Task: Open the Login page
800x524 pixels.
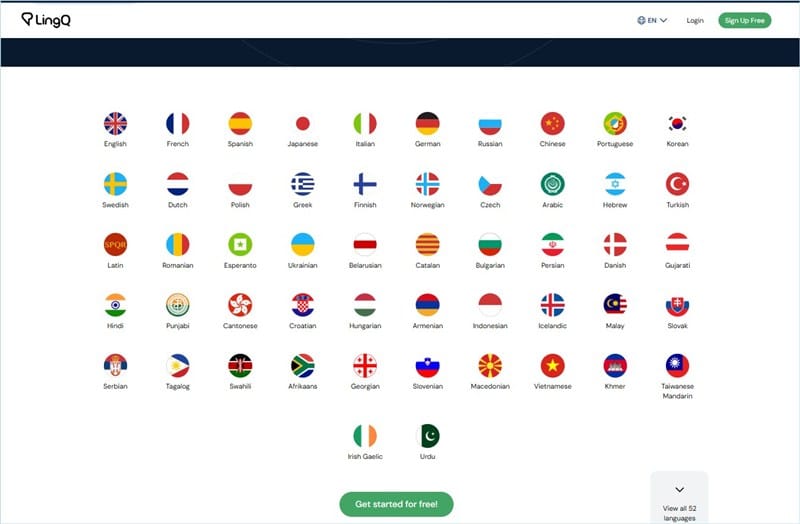Action: point(695,20)
